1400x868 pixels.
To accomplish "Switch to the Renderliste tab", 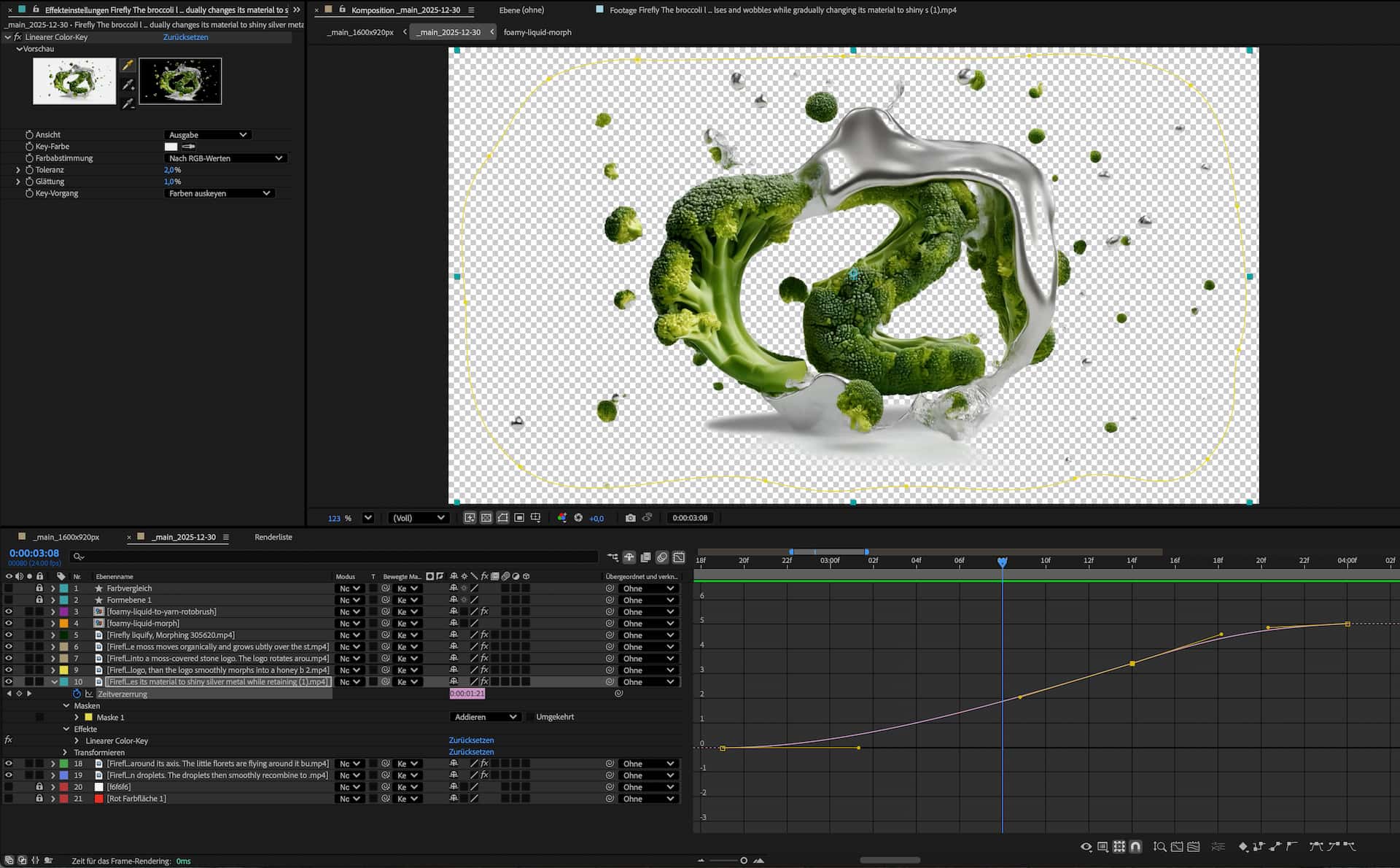I will (x=273, y=537).
